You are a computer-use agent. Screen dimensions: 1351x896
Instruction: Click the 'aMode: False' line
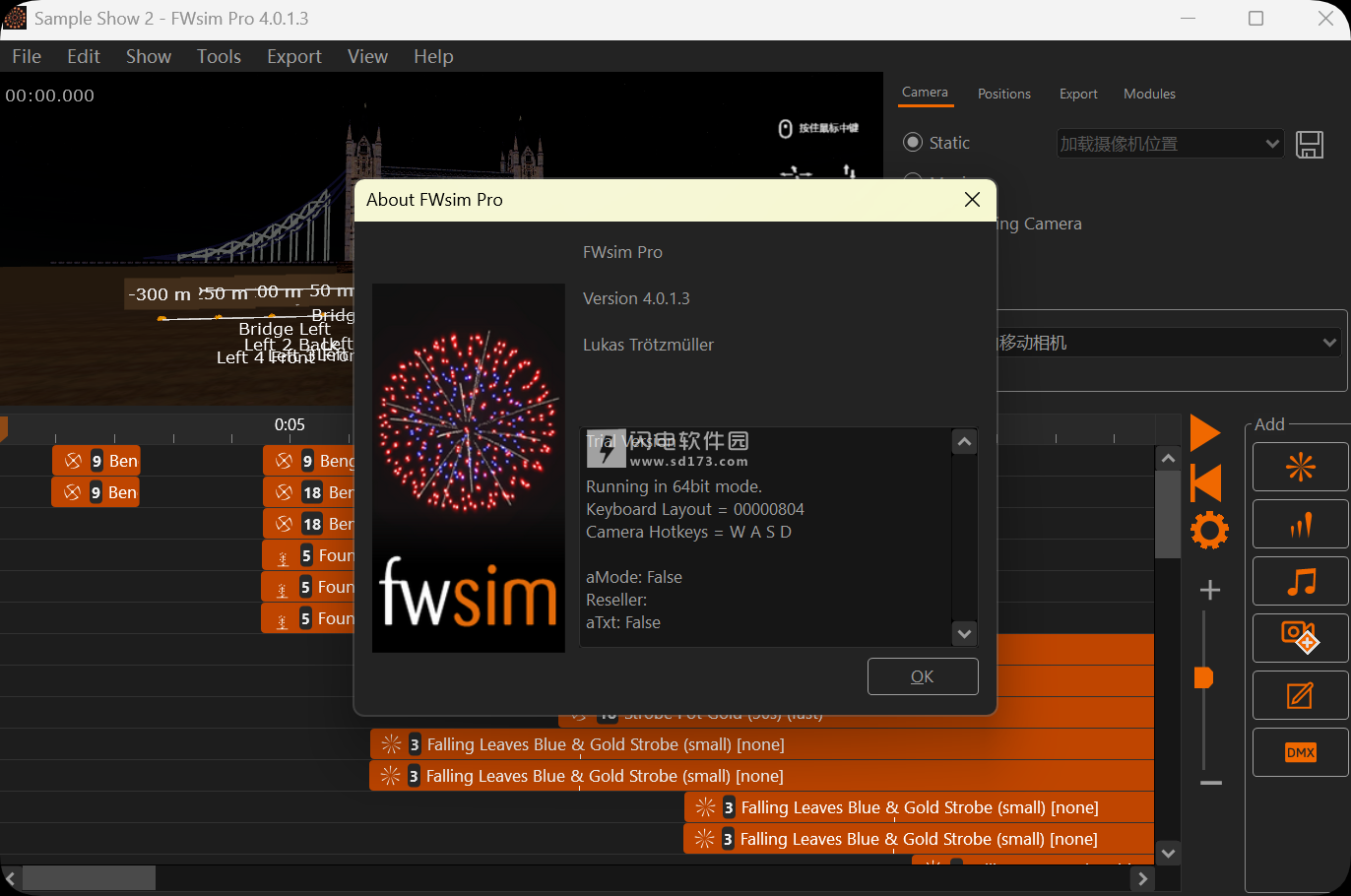634,577
